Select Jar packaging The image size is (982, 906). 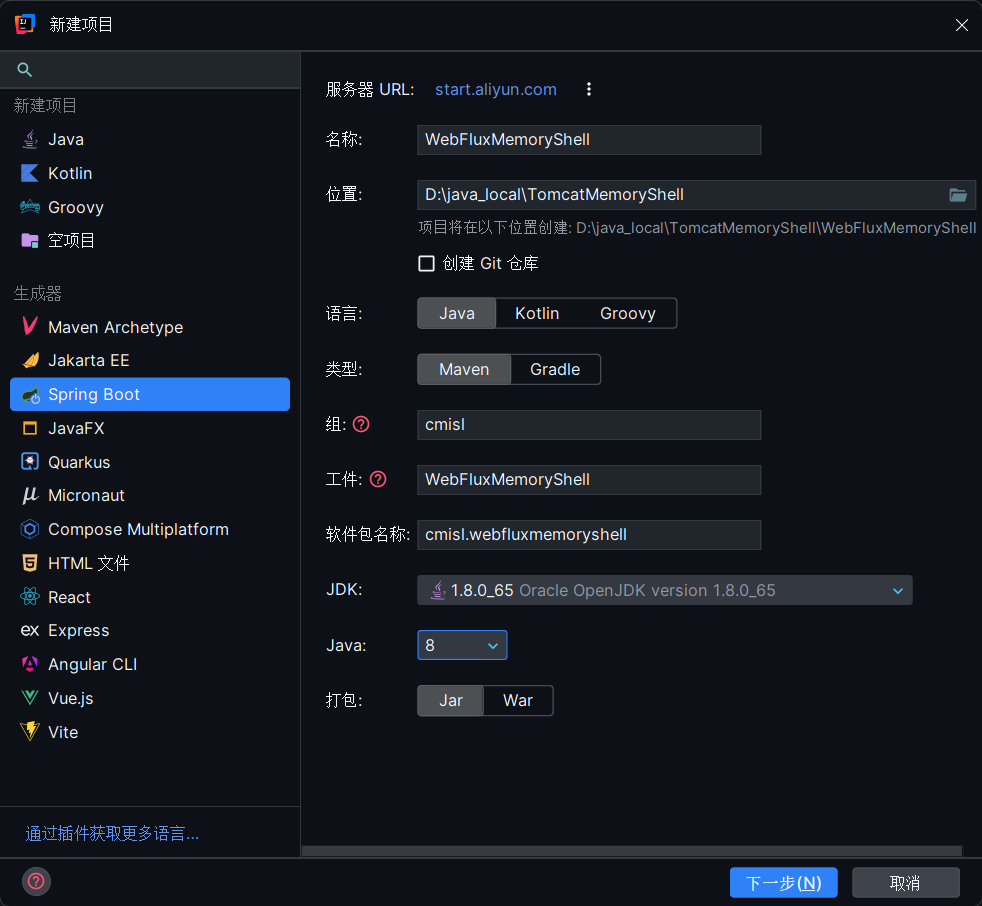[x=451, y=701]
